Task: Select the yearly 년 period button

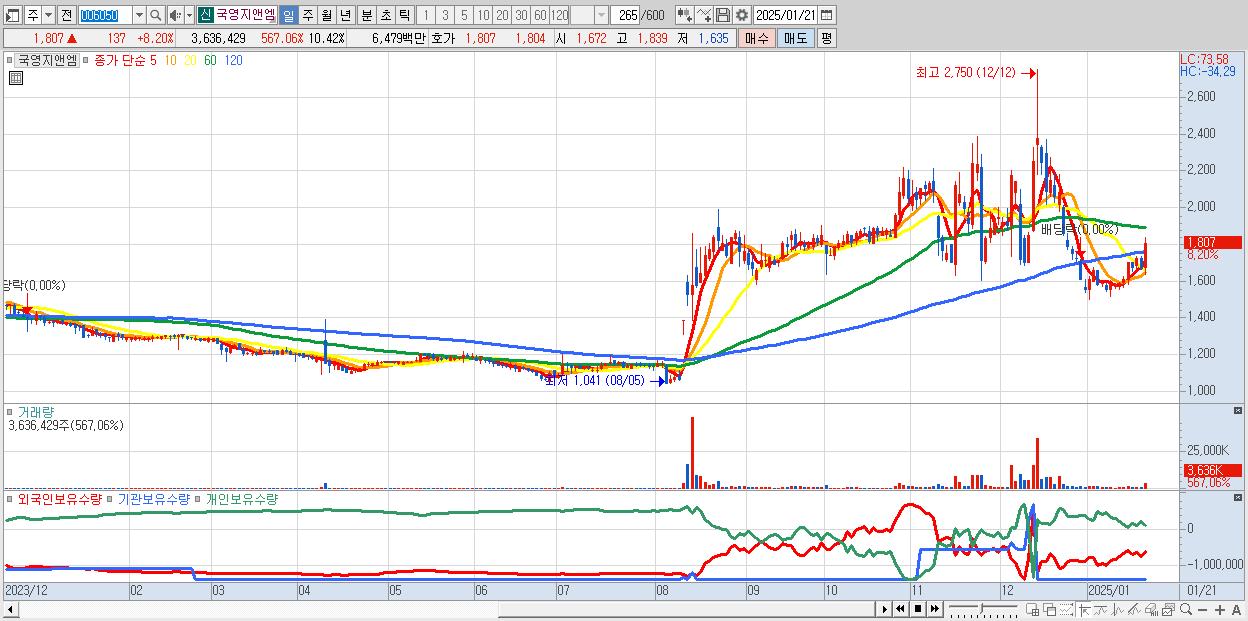Action: tap(345, 15)
